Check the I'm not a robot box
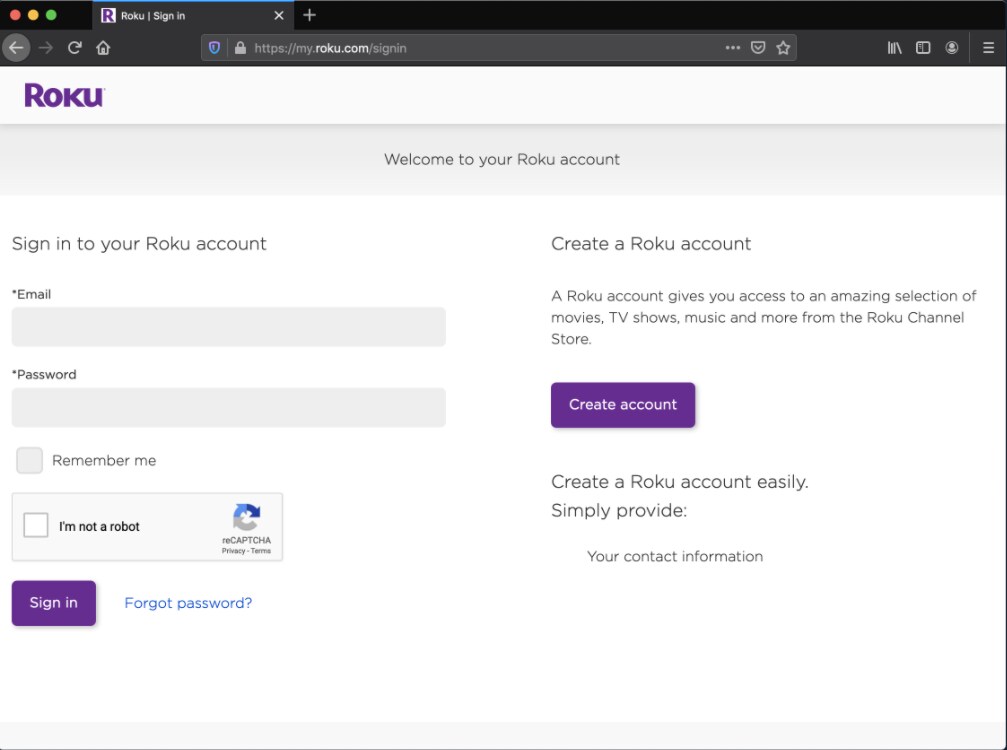Screen dimensions: 1007x750 click(x=36, y=525)
